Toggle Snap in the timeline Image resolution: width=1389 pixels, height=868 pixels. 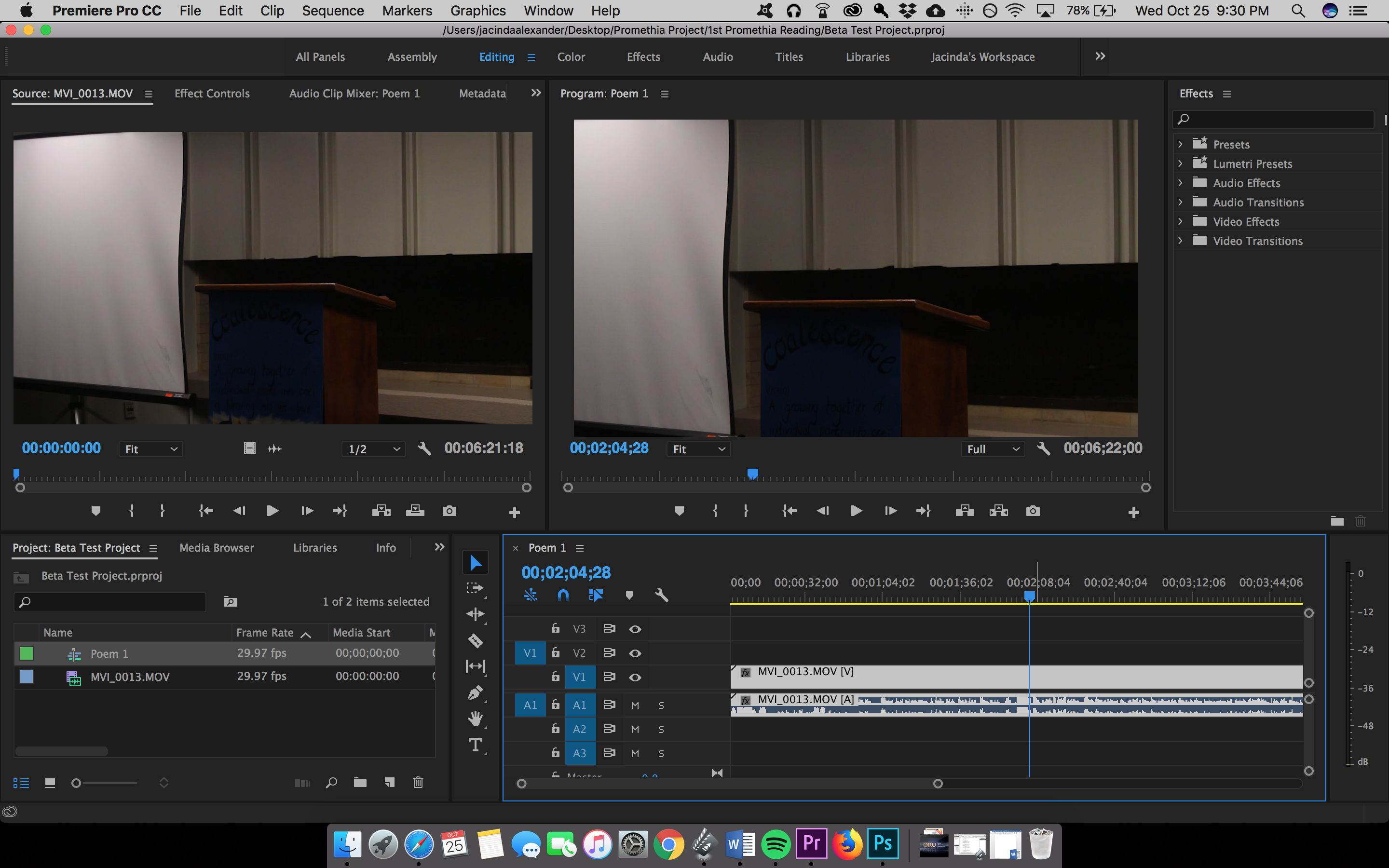click(563, 596)
